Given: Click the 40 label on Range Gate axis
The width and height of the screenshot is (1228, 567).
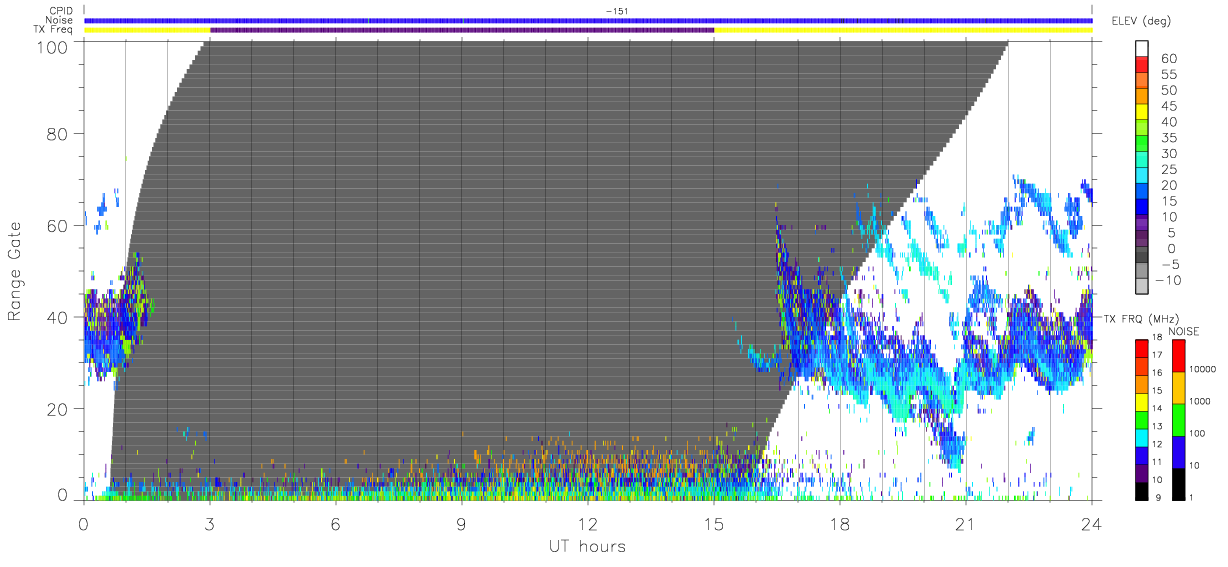Looking at the screenshot, I should 58,317.
